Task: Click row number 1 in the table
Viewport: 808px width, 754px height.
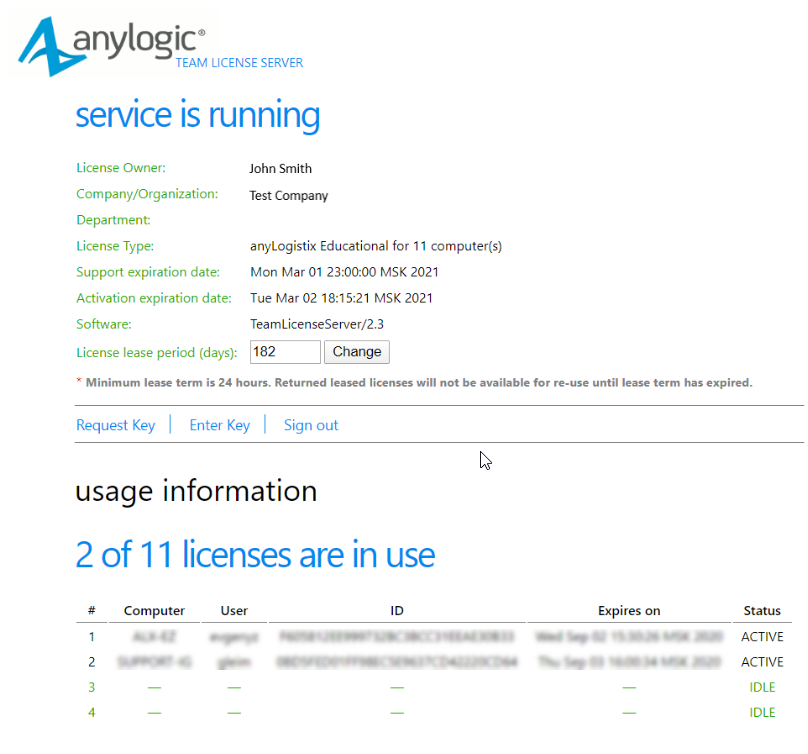Action: point(92,637)
